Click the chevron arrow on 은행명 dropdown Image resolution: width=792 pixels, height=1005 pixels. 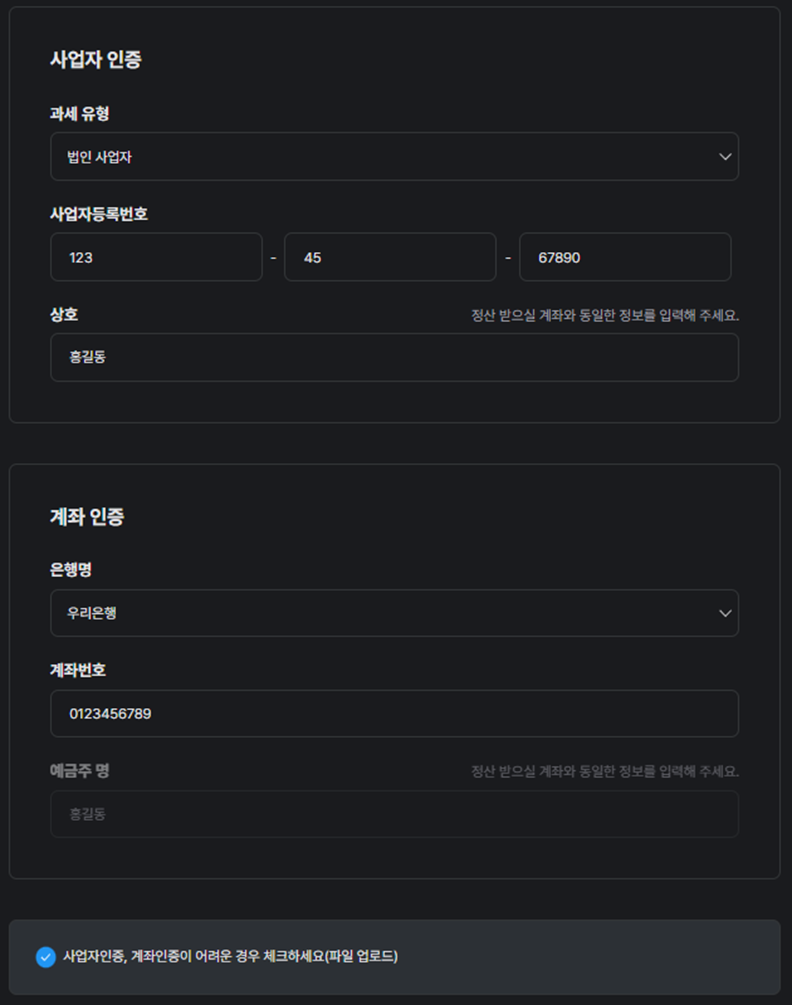tap(725, 613)
